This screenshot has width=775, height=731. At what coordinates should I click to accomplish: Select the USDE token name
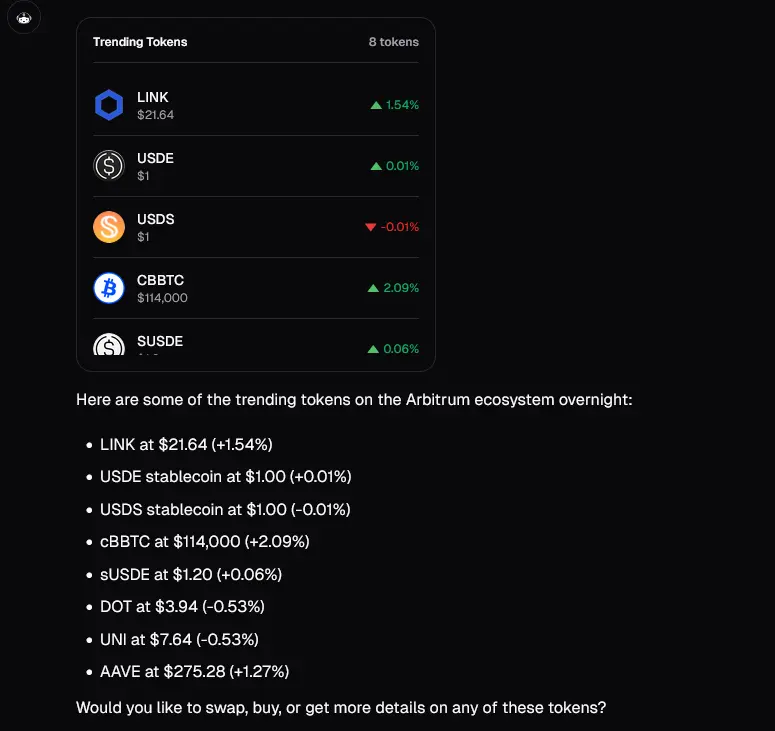tap(155, 158)
